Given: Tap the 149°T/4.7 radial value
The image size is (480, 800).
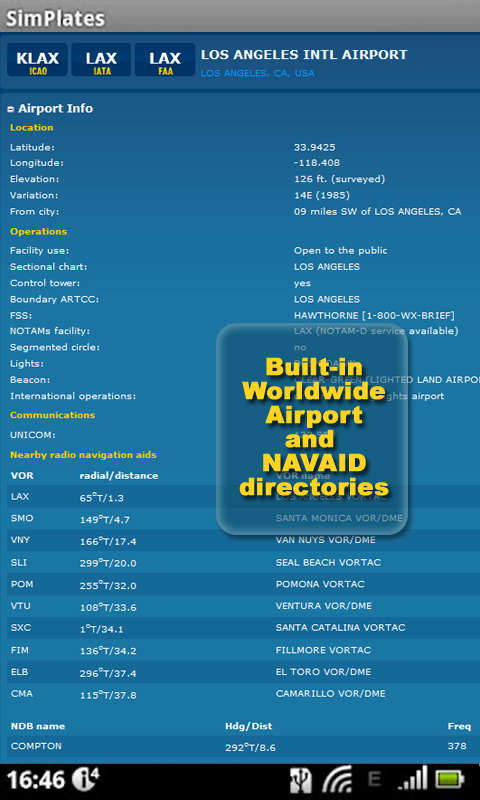Looking at the screenshot, I should pos(105,520).
